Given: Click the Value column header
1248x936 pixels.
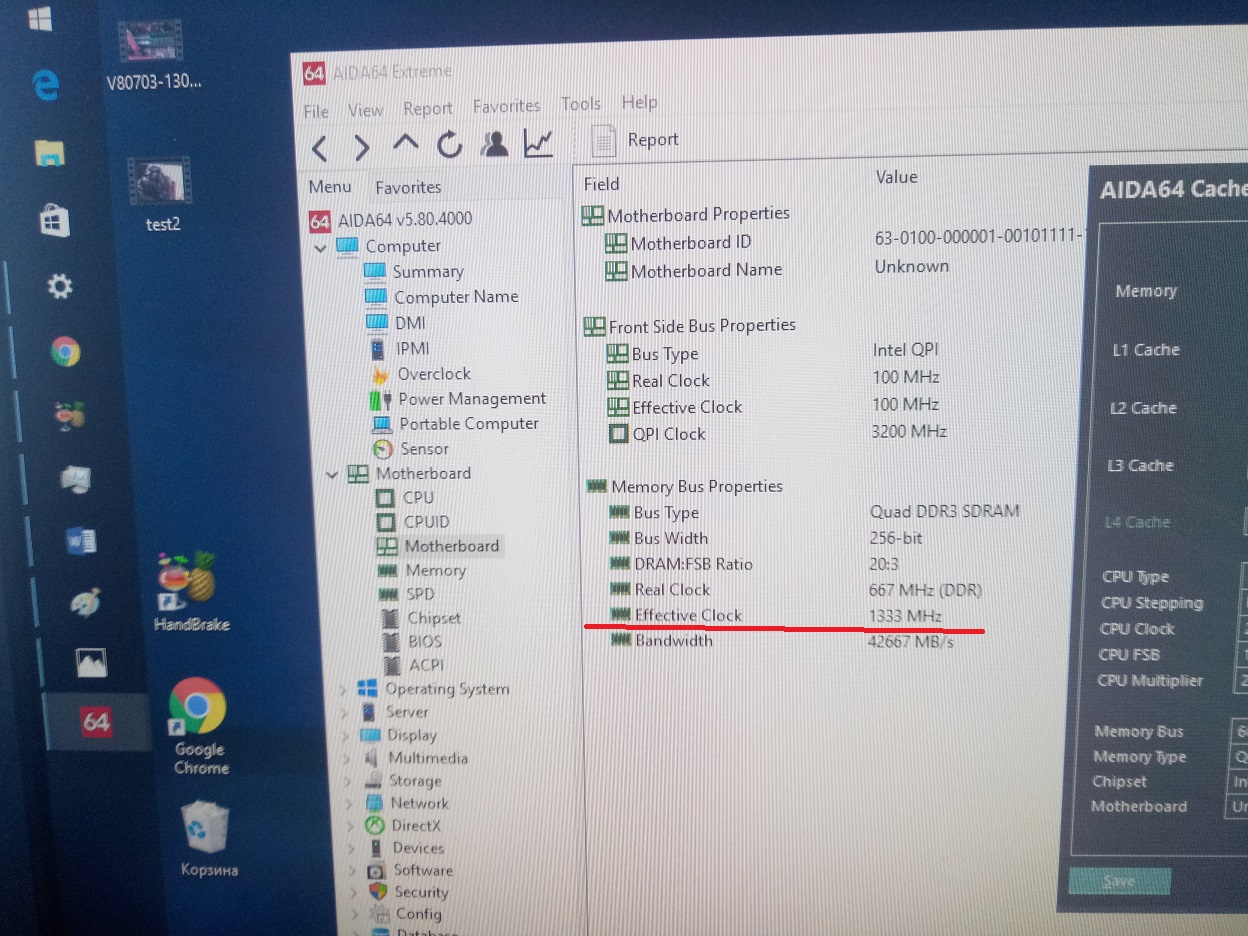Looking at the screenshot, I should click(x=896, y=177).
